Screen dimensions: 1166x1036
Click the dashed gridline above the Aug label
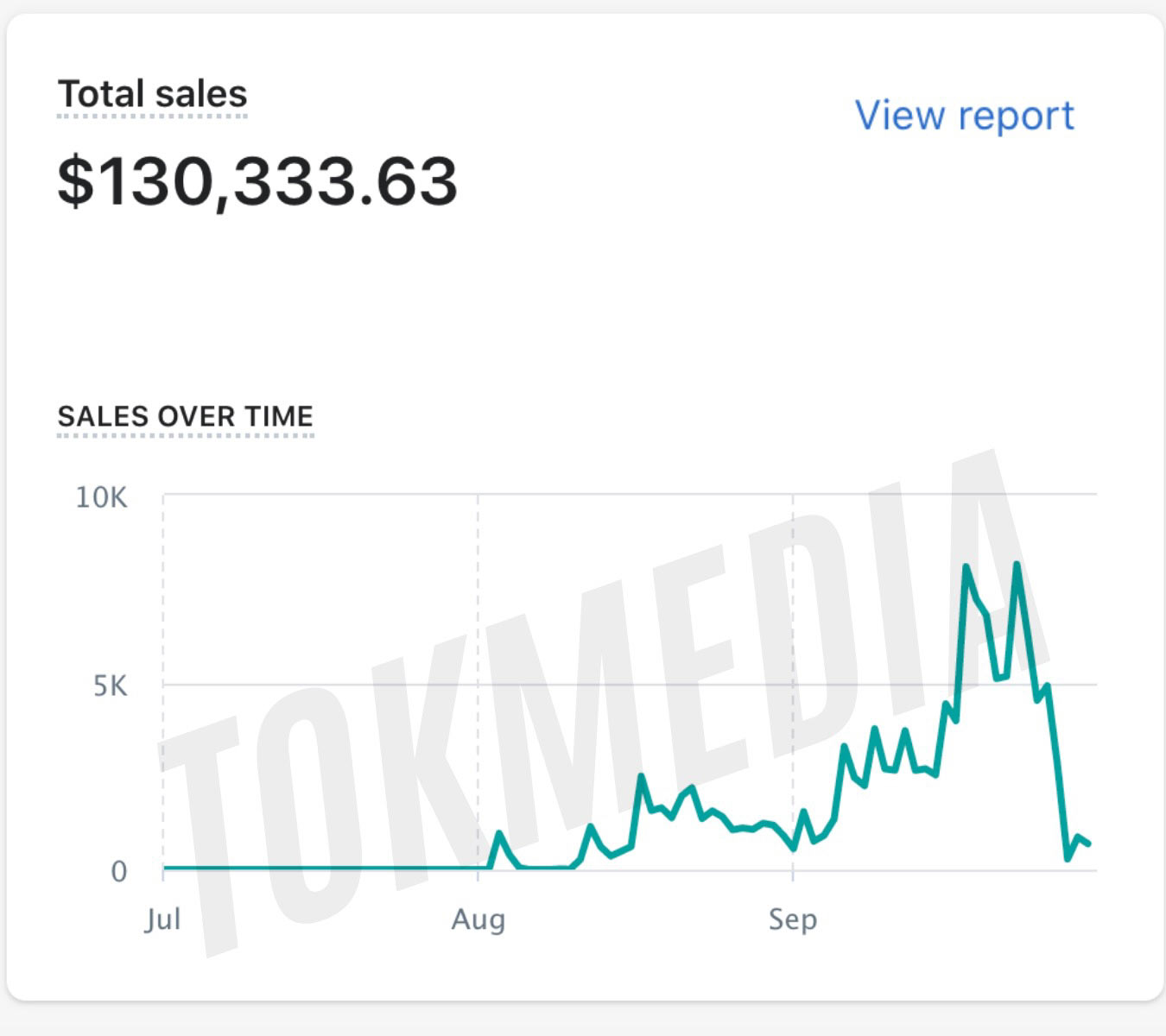click(478, 682)
